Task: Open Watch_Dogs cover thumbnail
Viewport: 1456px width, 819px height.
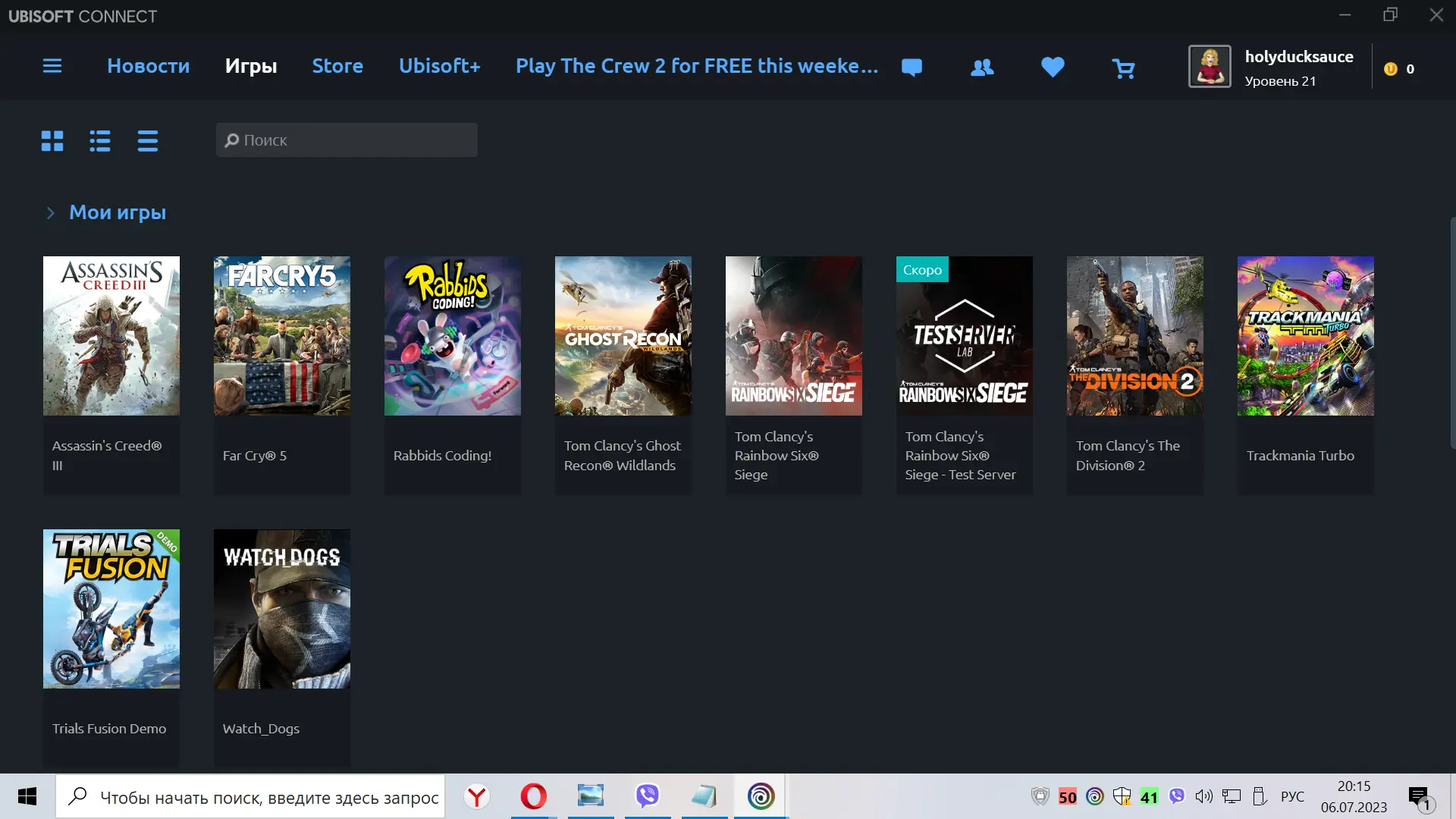Action: coord(282,609)
